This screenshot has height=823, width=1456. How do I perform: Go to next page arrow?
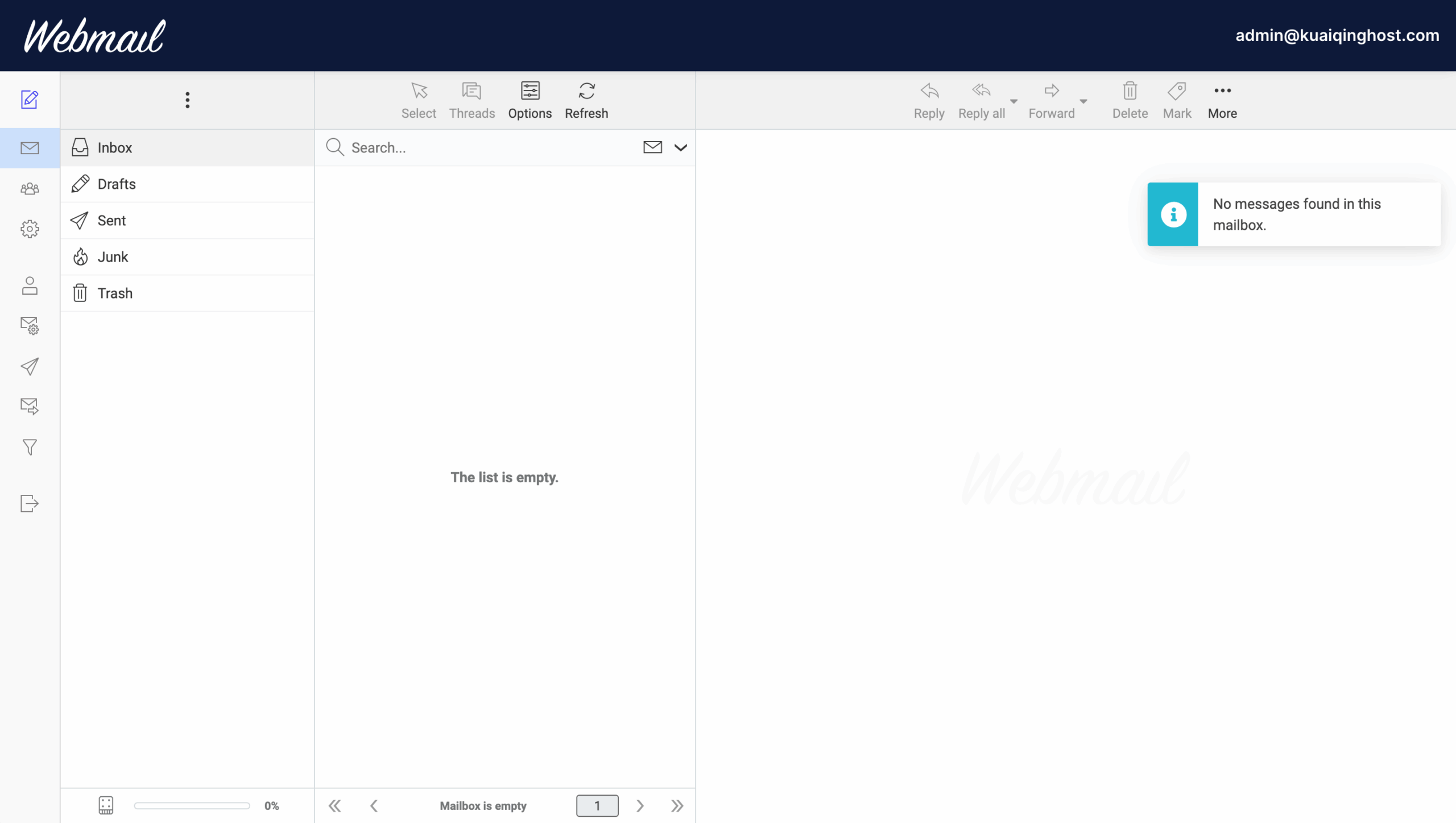[x=640, y=805]
